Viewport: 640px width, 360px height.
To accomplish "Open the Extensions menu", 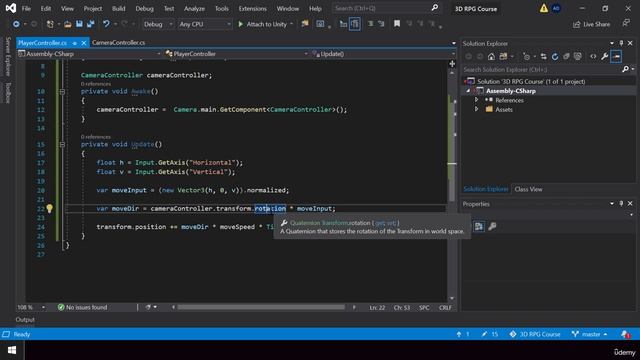I will [252, 8].
